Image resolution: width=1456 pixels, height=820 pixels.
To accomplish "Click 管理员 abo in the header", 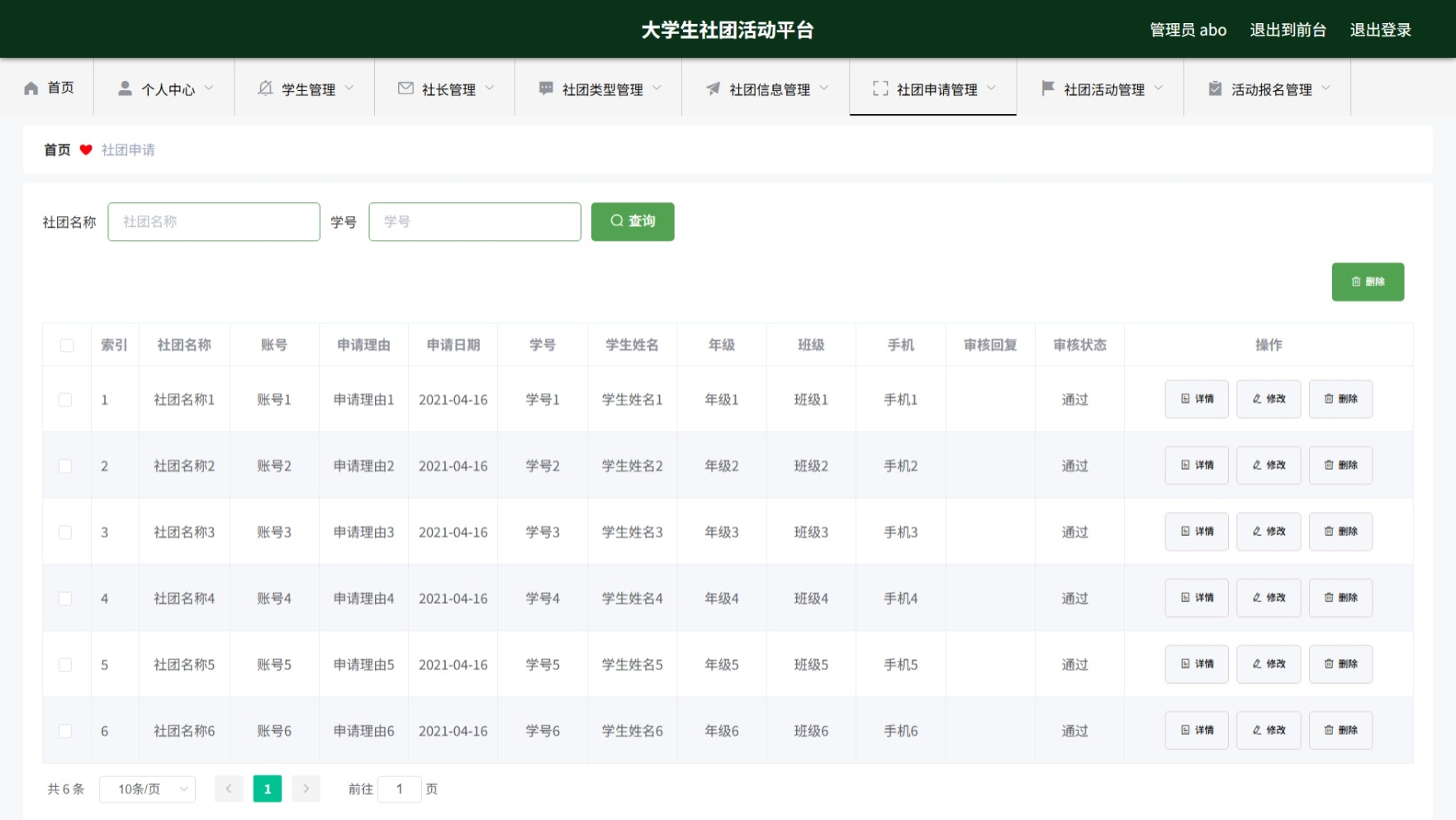I will [1188, 30].
